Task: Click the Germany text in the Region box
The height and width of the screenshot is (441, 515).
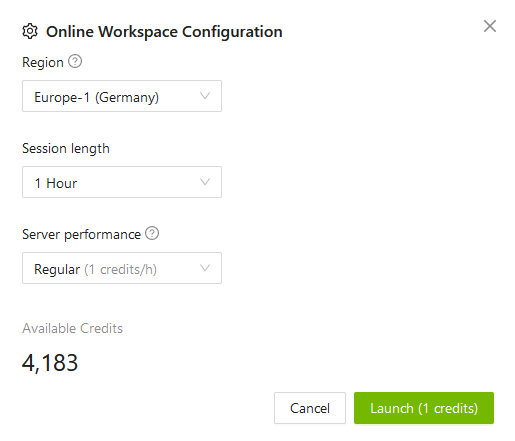Action: [127, 97]
